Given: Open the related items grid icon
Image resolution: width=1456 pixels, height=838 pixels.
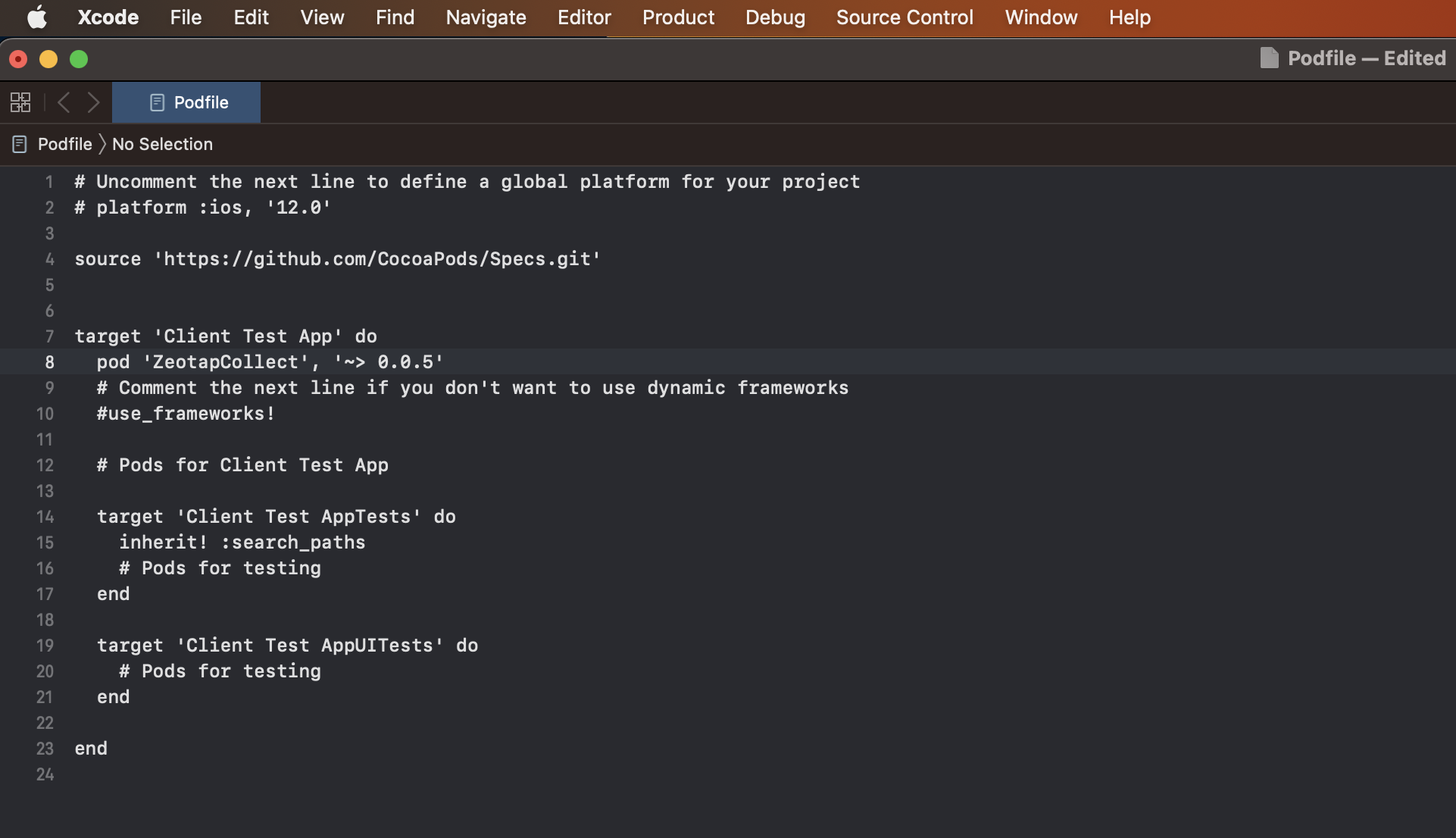Looking at the screenshot, I should (x=20, y=102).
